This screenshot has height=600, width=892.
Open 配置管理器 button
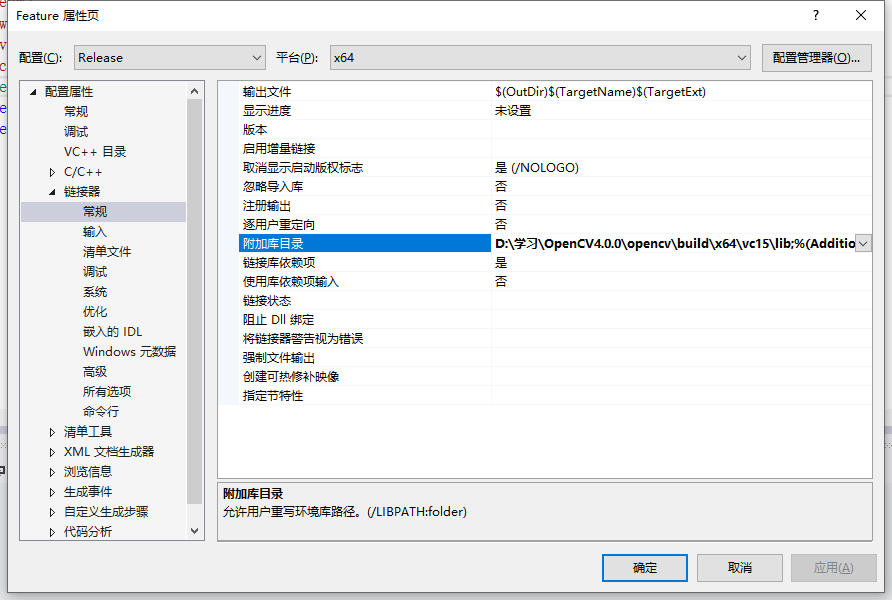(x=816, y=57)
